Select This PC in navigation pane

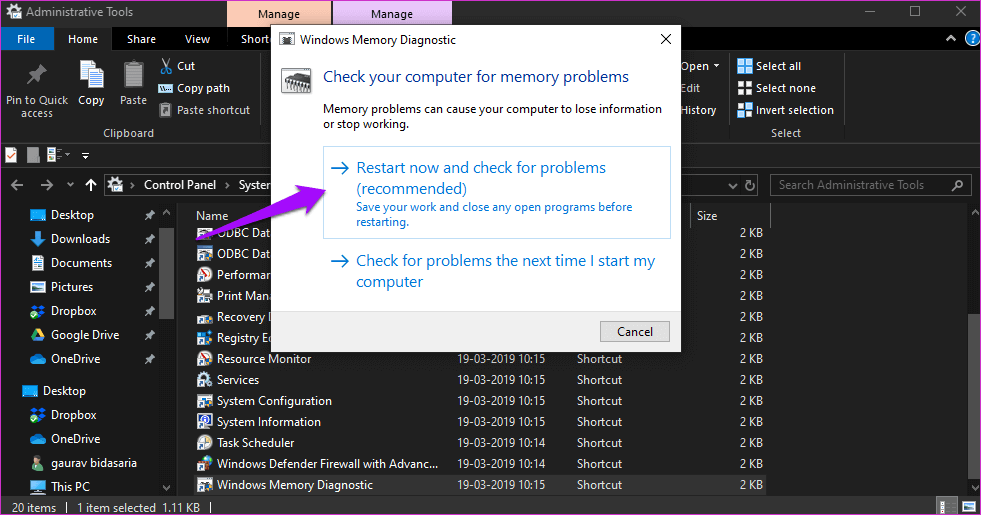70,487
